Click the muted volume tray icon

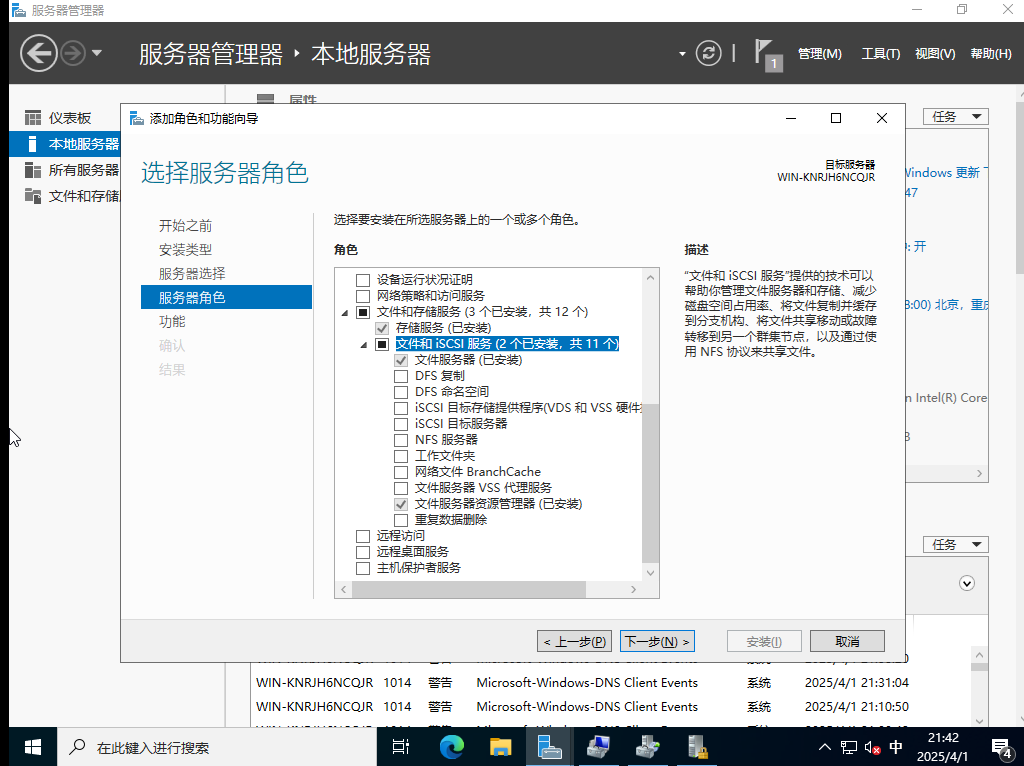coord(872,747)
